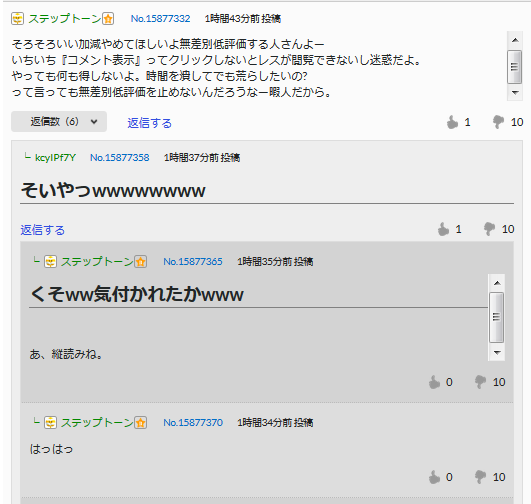This screenshot has width=531, height=504.
Task: Upvote kcyIPf7Y's reply
Action: [x=443, y=229]
